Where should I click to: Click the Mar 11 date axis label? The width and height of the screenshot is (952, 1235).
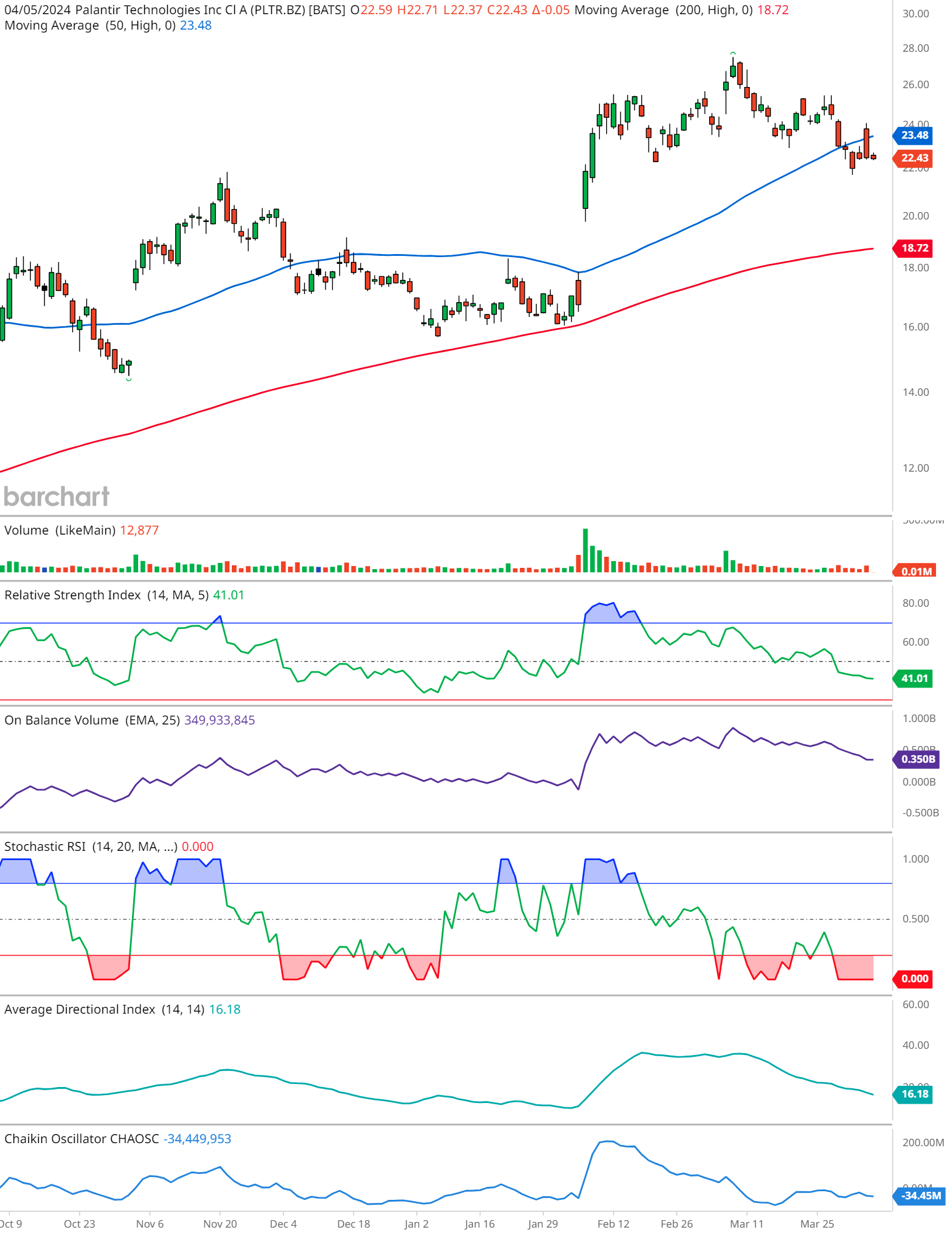coord(747,1225)
